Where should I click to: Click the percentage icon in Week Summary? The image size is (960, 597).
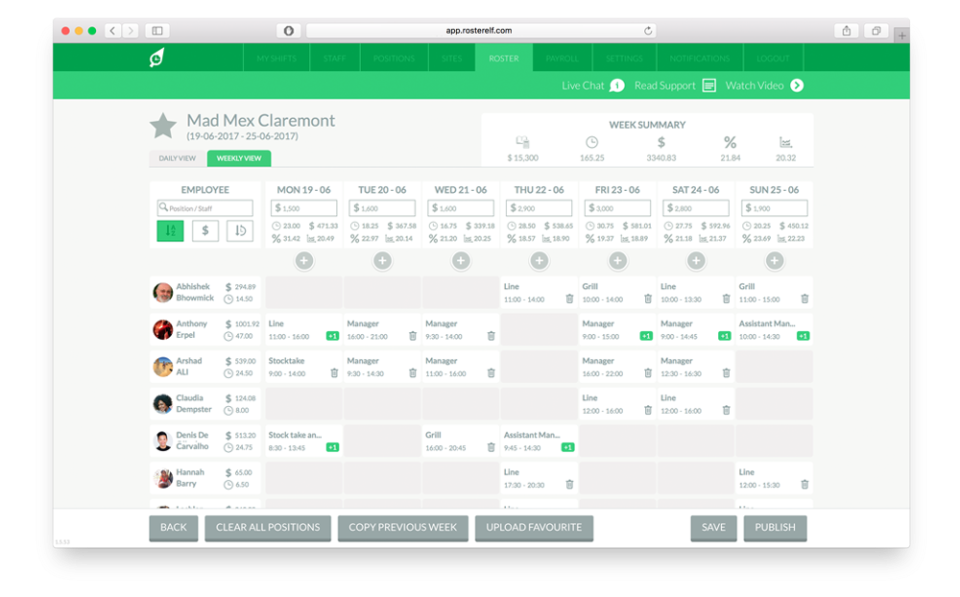pos(729,143)
